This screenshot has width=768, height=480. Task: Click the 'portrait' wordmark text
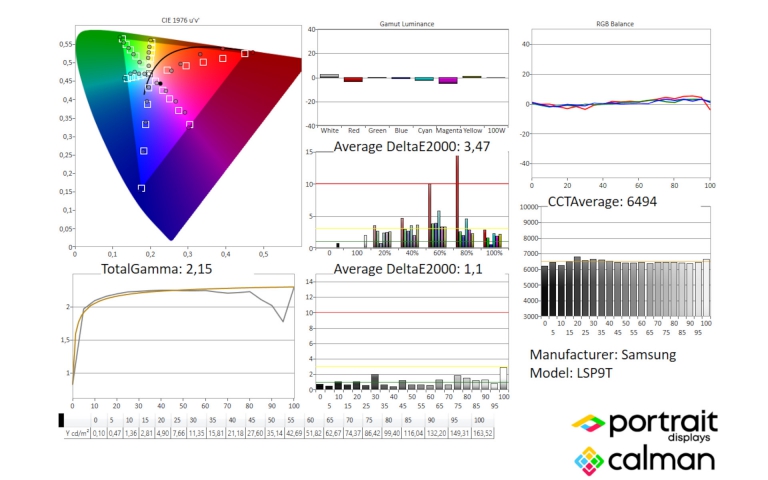pyautogui.click(x=663, y=423)
